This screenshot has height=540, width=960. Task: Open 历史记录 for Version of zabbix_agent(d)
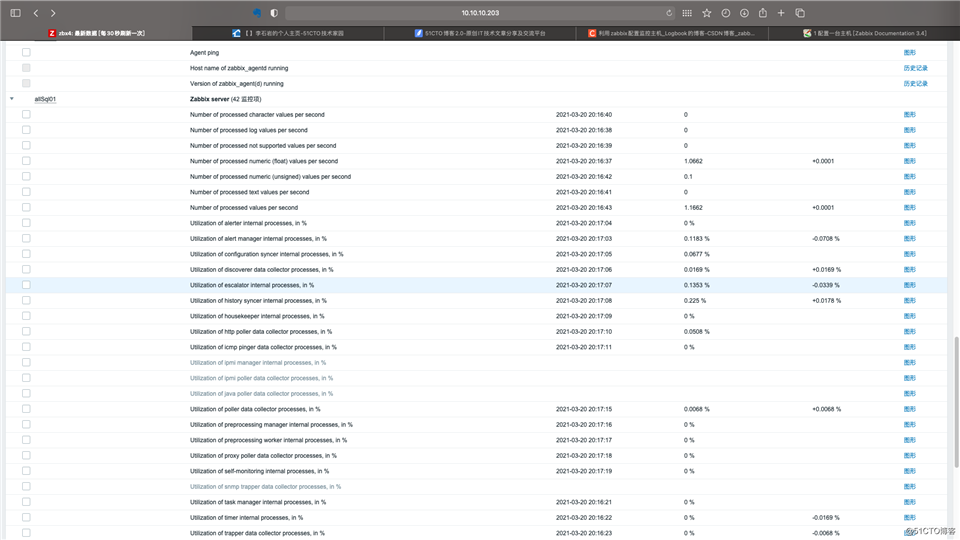tap(915, 83)
